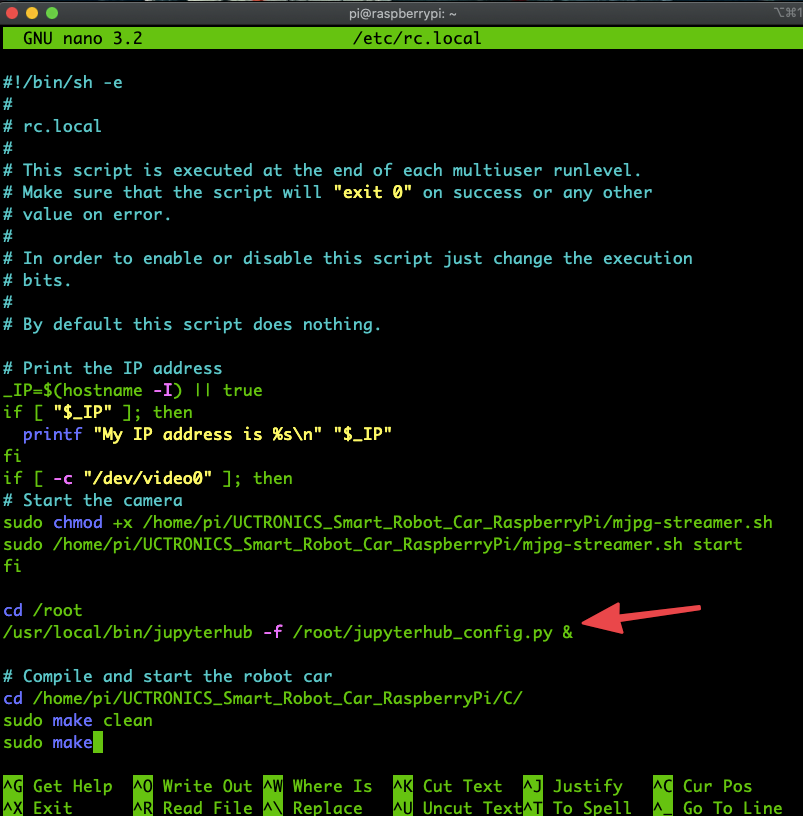Click the ^T To Spell shortcut

[x=578, y=808]
